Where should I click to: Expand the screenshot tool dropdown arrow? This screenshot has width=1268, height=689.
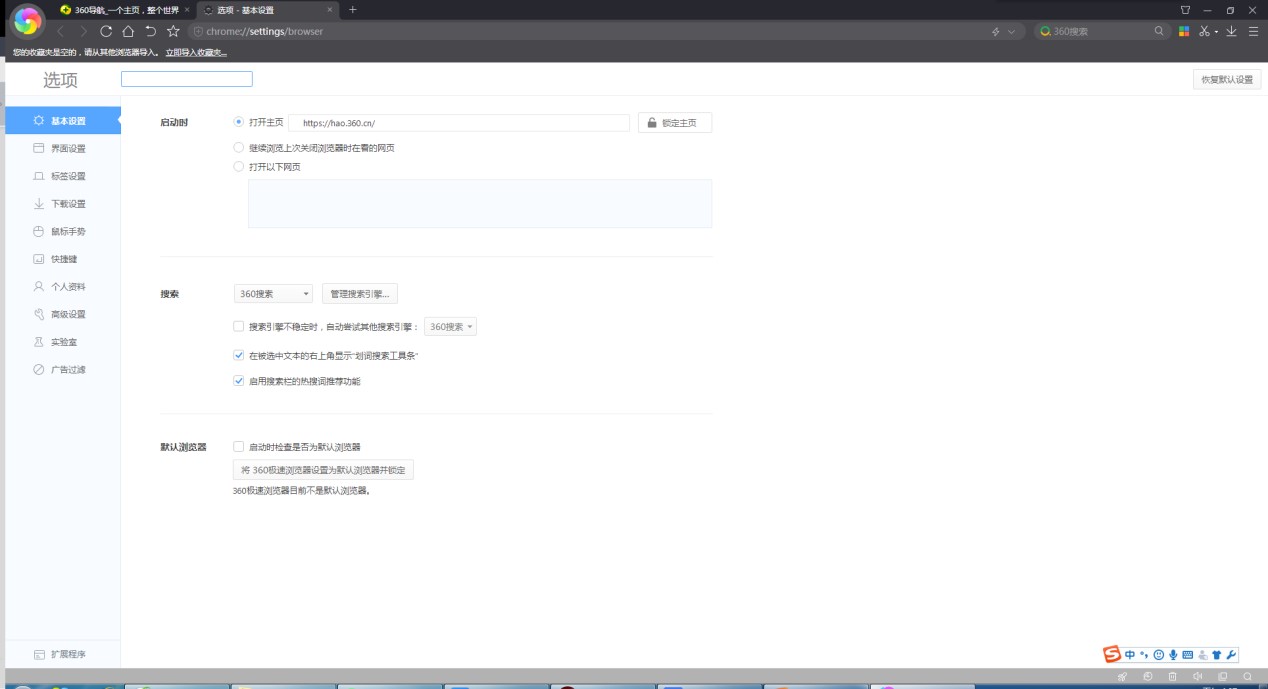point(1216,32)
